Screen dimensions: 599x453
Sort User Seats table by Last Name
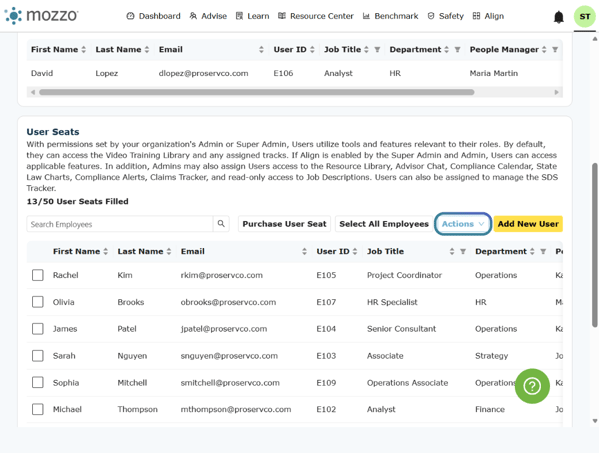tap(169, 251)
